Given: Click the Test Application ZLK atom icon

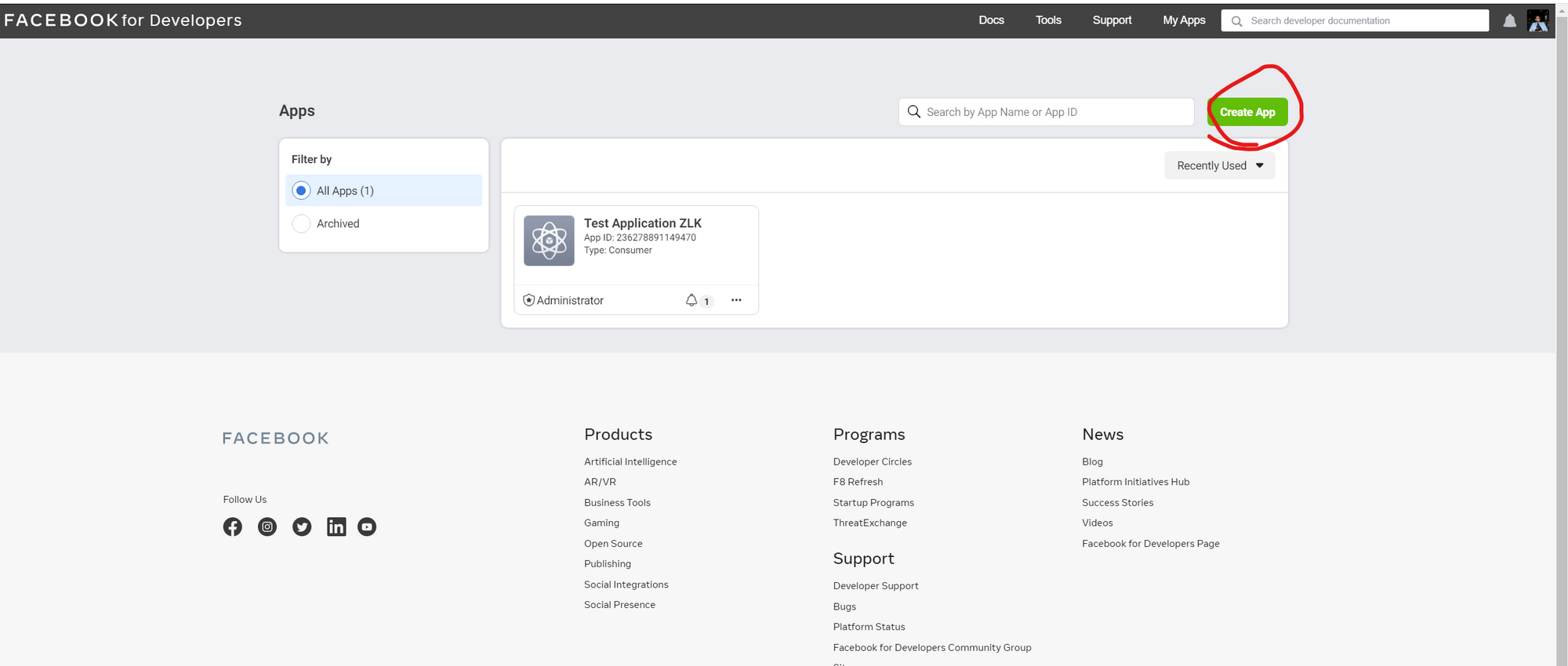Looking at the screenshot, I should pyautogui.click(x=549, y=241).
